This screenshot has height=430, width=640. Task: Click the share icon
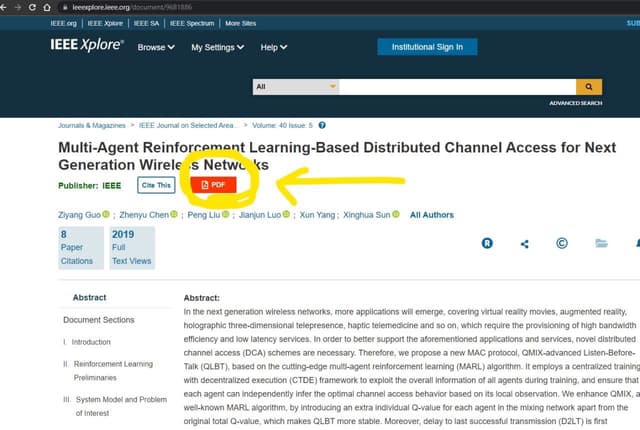(x=525, y=243)
